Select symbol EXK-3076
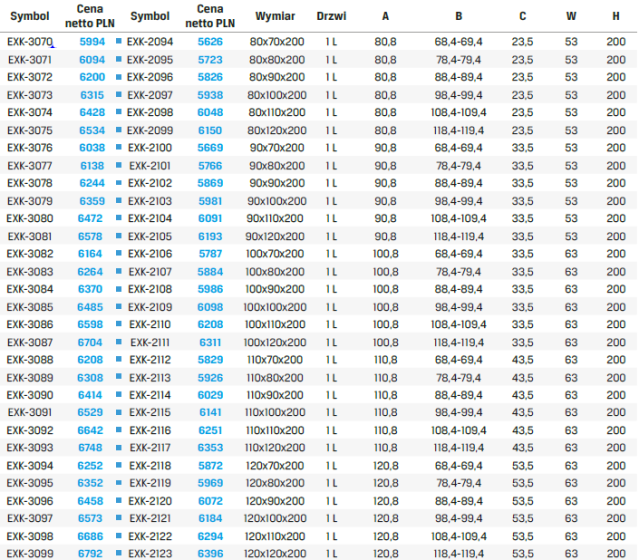639x560 pixels. pyautogui.click(x=30, y=148)
